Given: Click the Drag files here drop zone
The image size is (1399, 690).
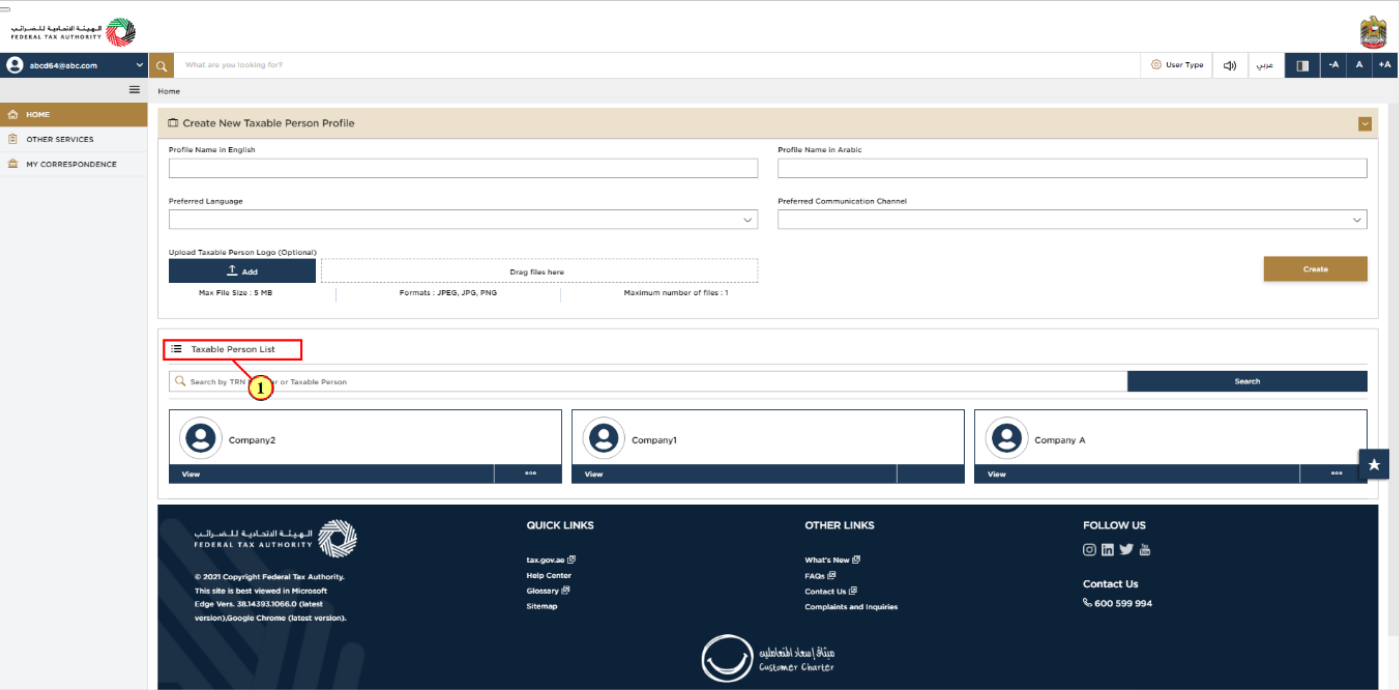Looking at the screenshot, I should click(539, 271).
